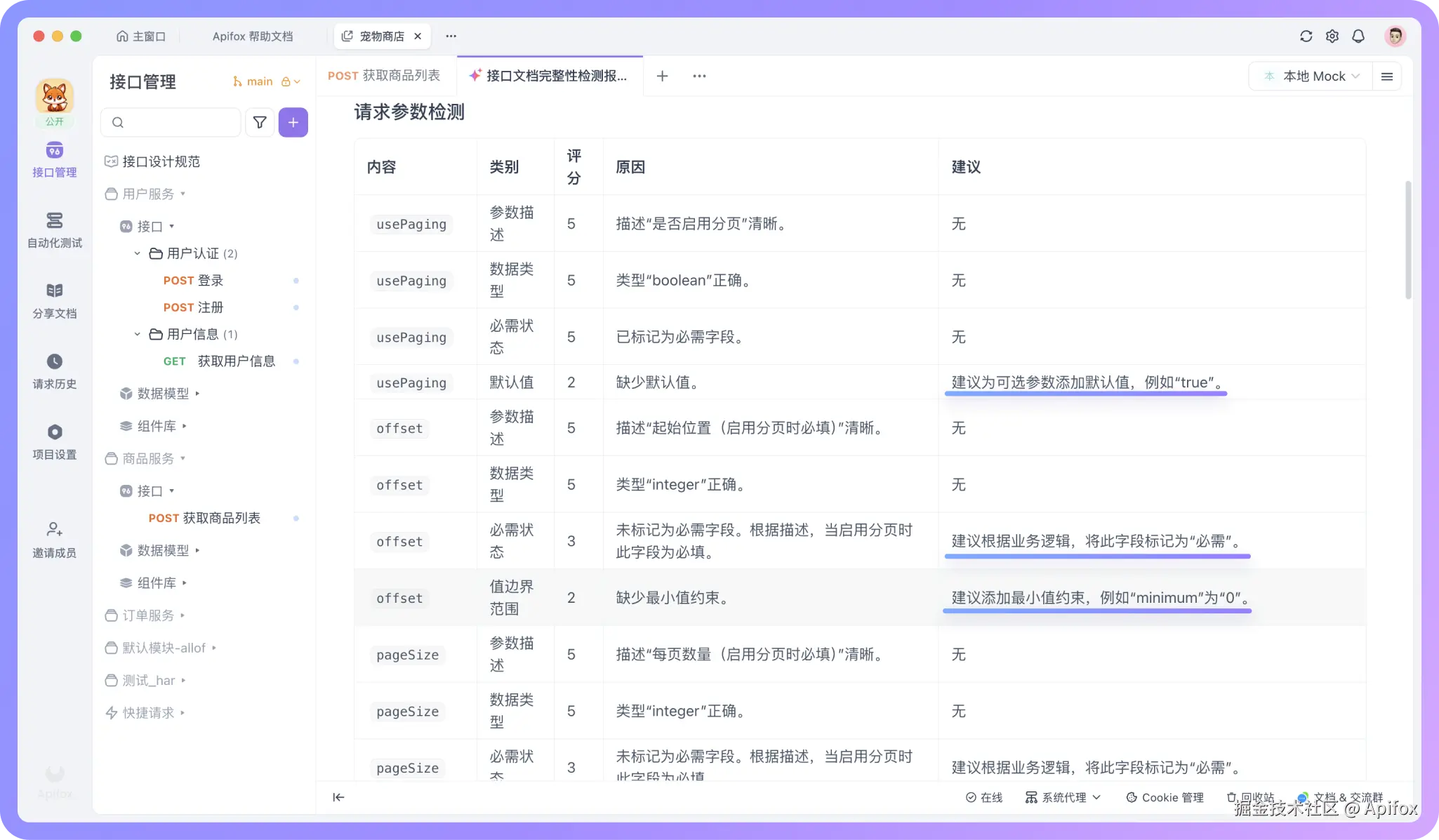Click the refresh sync icon top right

1306,36
